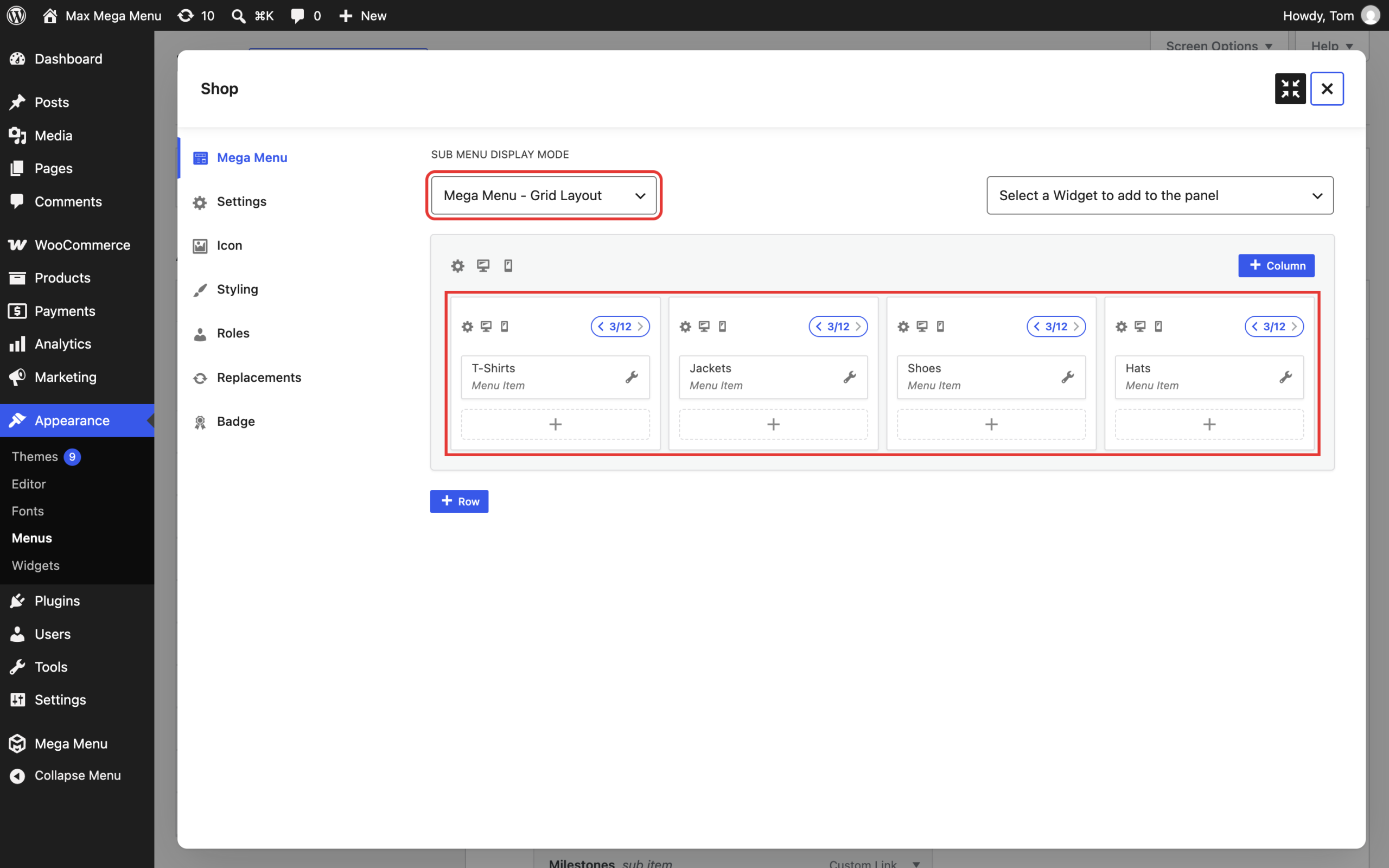This screenshot has height=868, width=1389.
Task: Toggle desktop visibility in T-Shirts column
Action: coord(486,327)
